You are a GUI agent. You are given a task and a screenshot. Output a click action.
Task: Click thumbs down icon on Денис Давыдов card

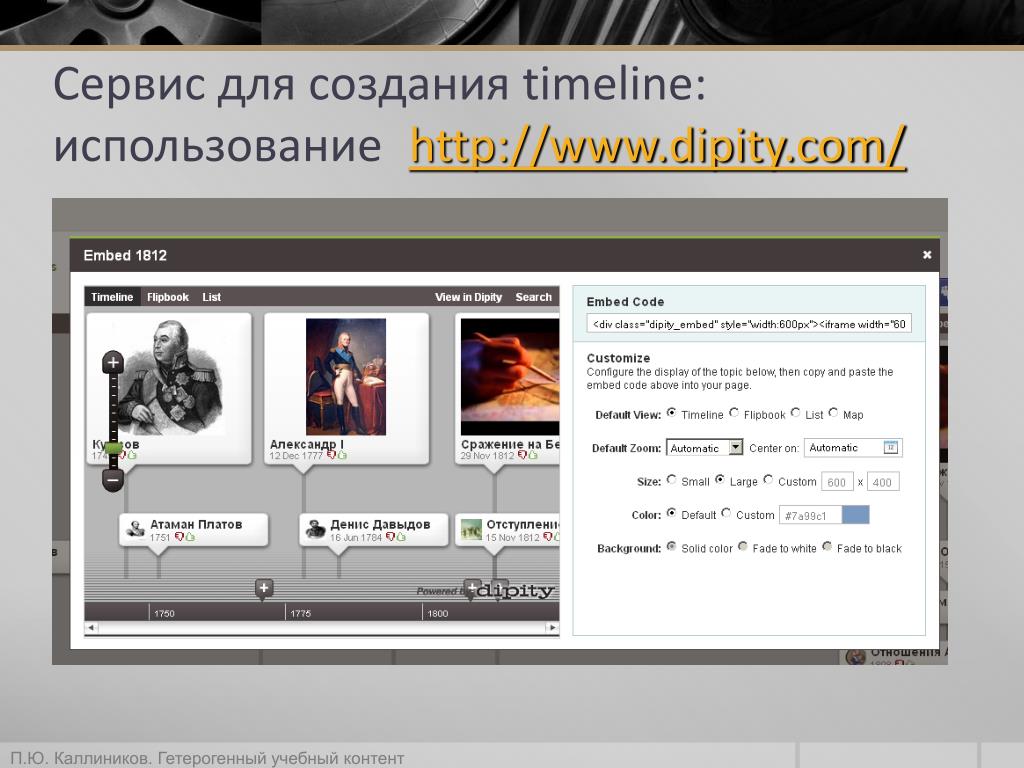pos(390,537)
